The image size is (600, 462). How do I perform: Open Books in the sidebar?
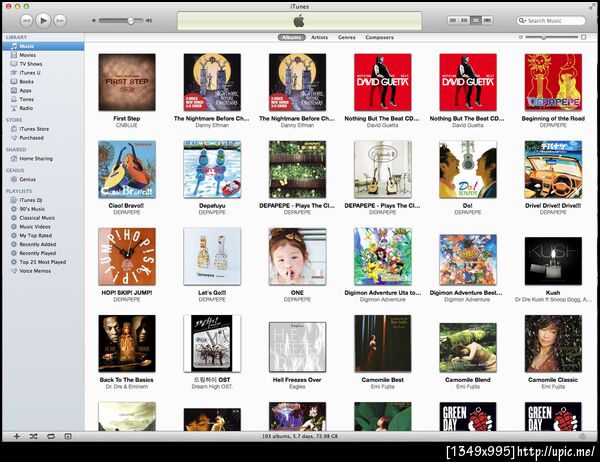43,82
